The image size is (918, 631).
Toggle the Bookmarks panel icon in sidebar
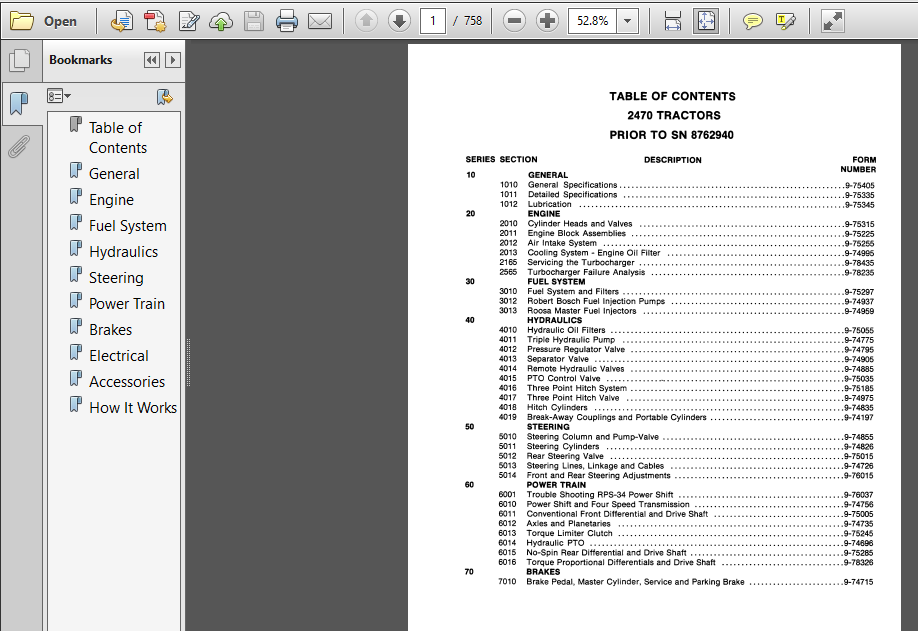pyautogui.click(x=19, y=103)
